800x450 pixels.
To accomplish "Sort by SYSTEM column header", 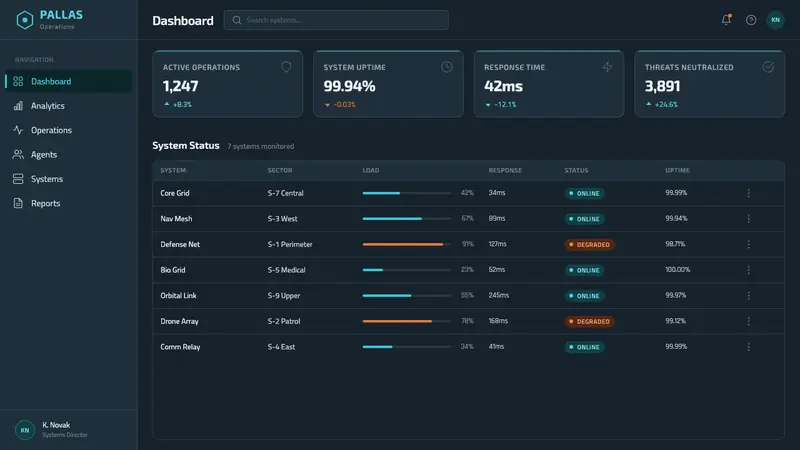I will point(173,170).
